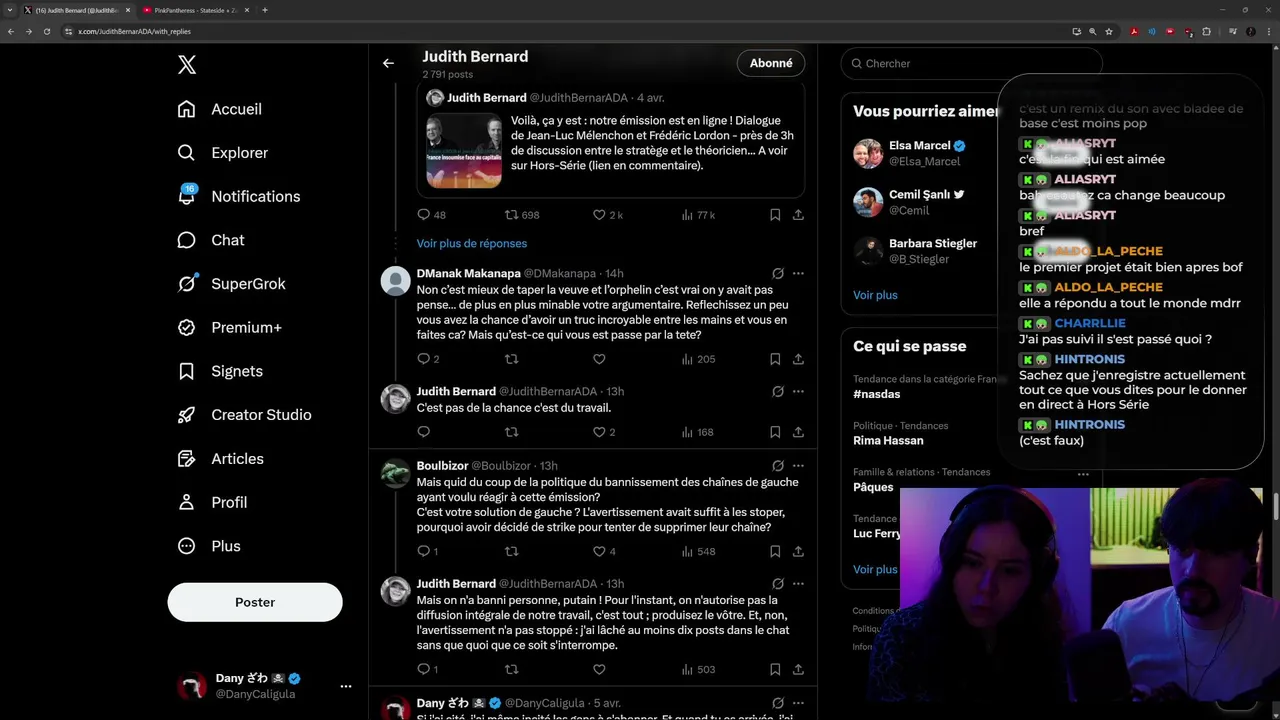
Task: Close the Judith Bernard browser tab
Action: coord(127,10)
